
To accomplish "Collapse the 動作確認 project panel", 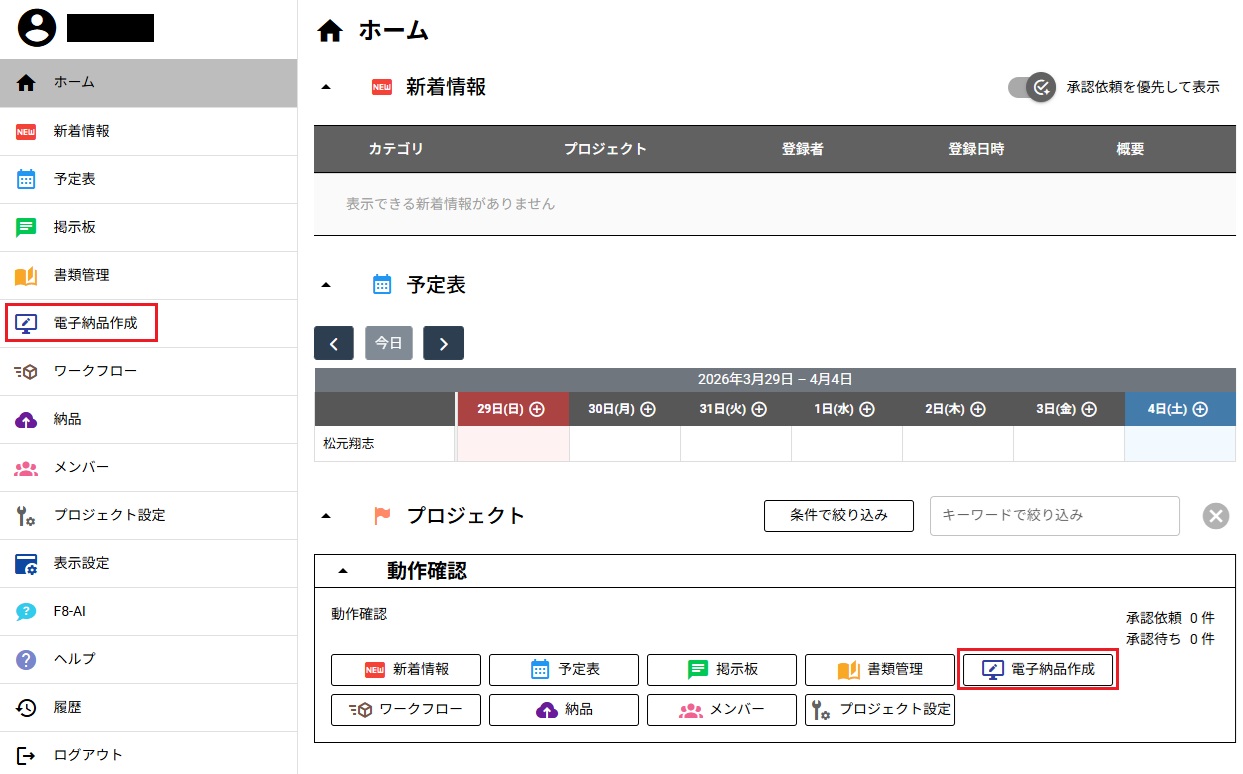I will click(343, 571).
